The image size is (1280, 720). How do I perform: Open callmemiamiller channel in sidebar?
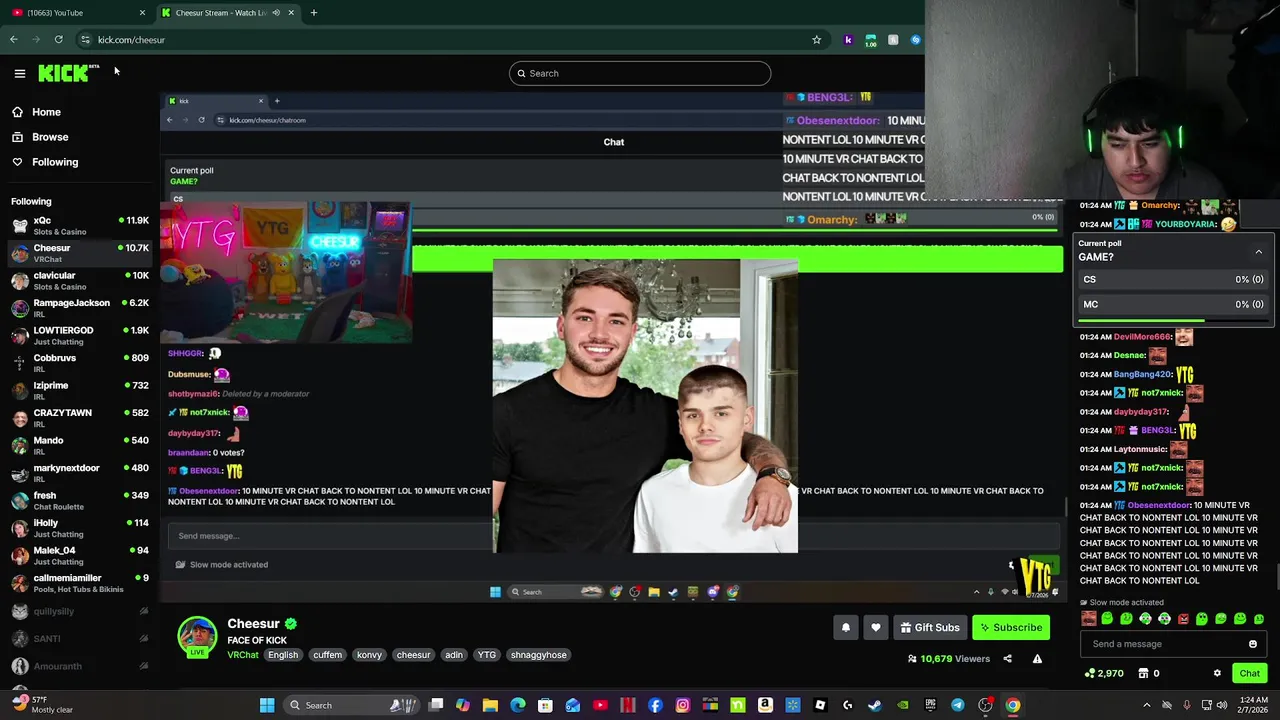(x=78, y=583)
